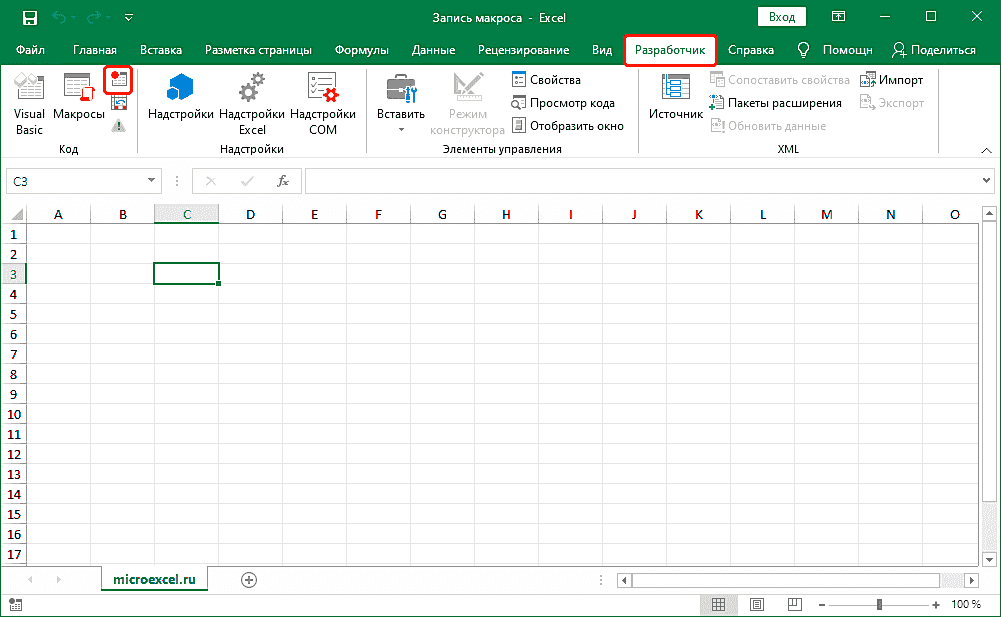Expand the formula bar
Viewport: 1001px width, 617px height.
[986, 181]
